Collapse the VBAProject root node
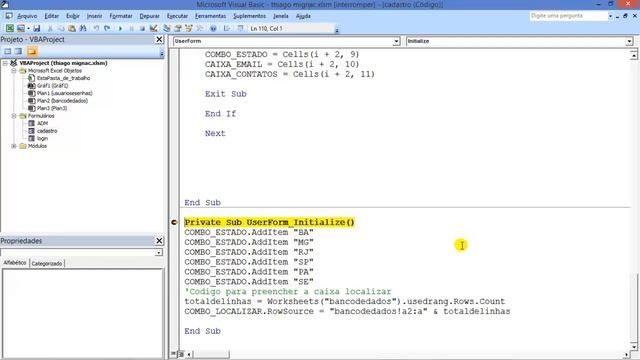 pyautogui.click(x=5, y=63)
